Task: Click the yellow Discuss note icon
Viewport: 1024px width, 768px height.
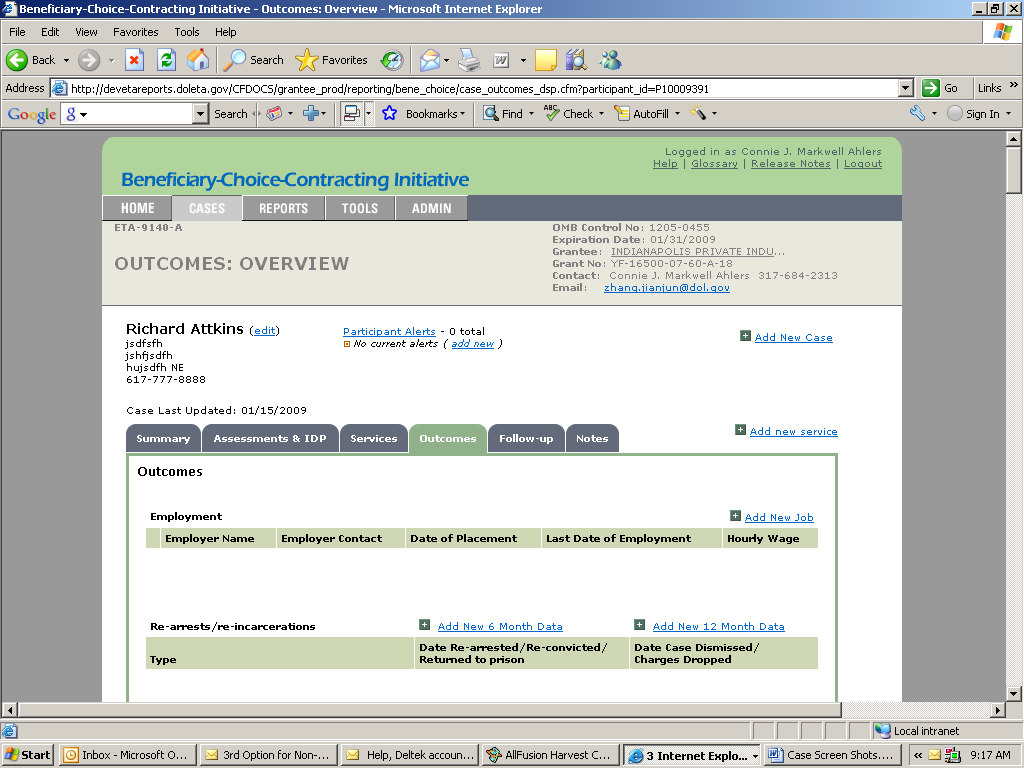Action: [x=545, y=60]
